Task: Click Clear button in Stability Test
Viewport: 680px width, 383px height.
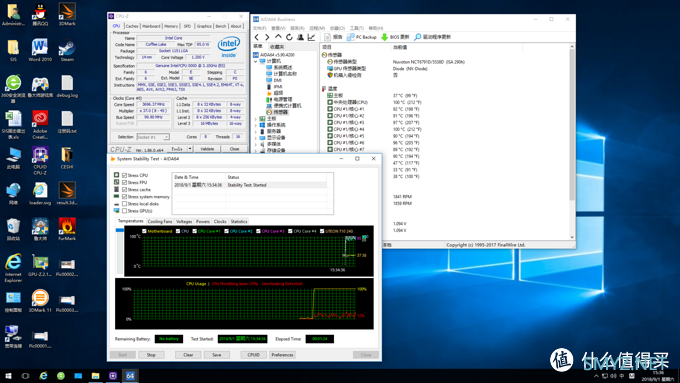Action: pyautogui.click(x=188, y=355)
